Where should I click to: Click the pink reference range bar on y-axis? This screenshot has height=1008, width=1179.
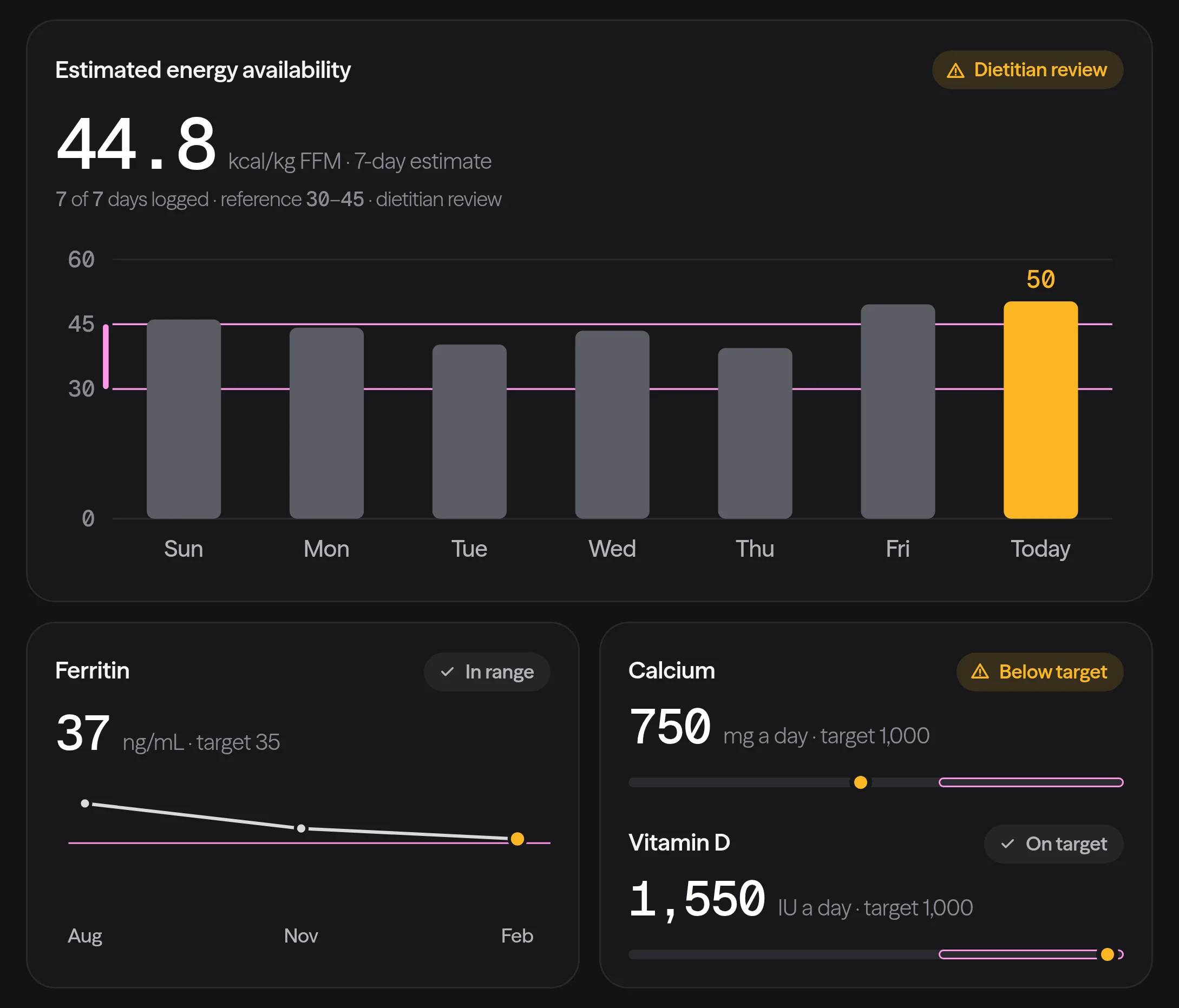coord(106,356)
